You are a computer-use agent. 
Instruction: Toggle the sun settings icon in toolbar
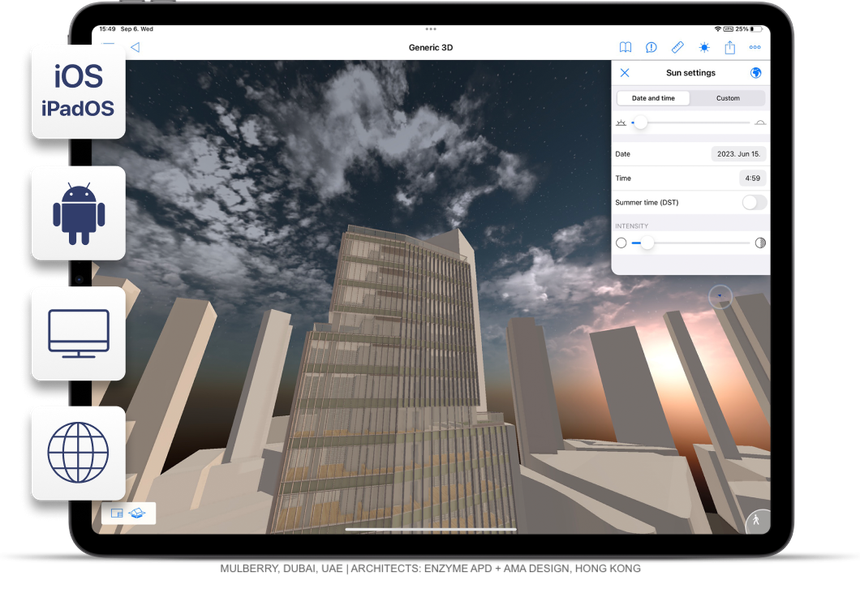point(704,47)
